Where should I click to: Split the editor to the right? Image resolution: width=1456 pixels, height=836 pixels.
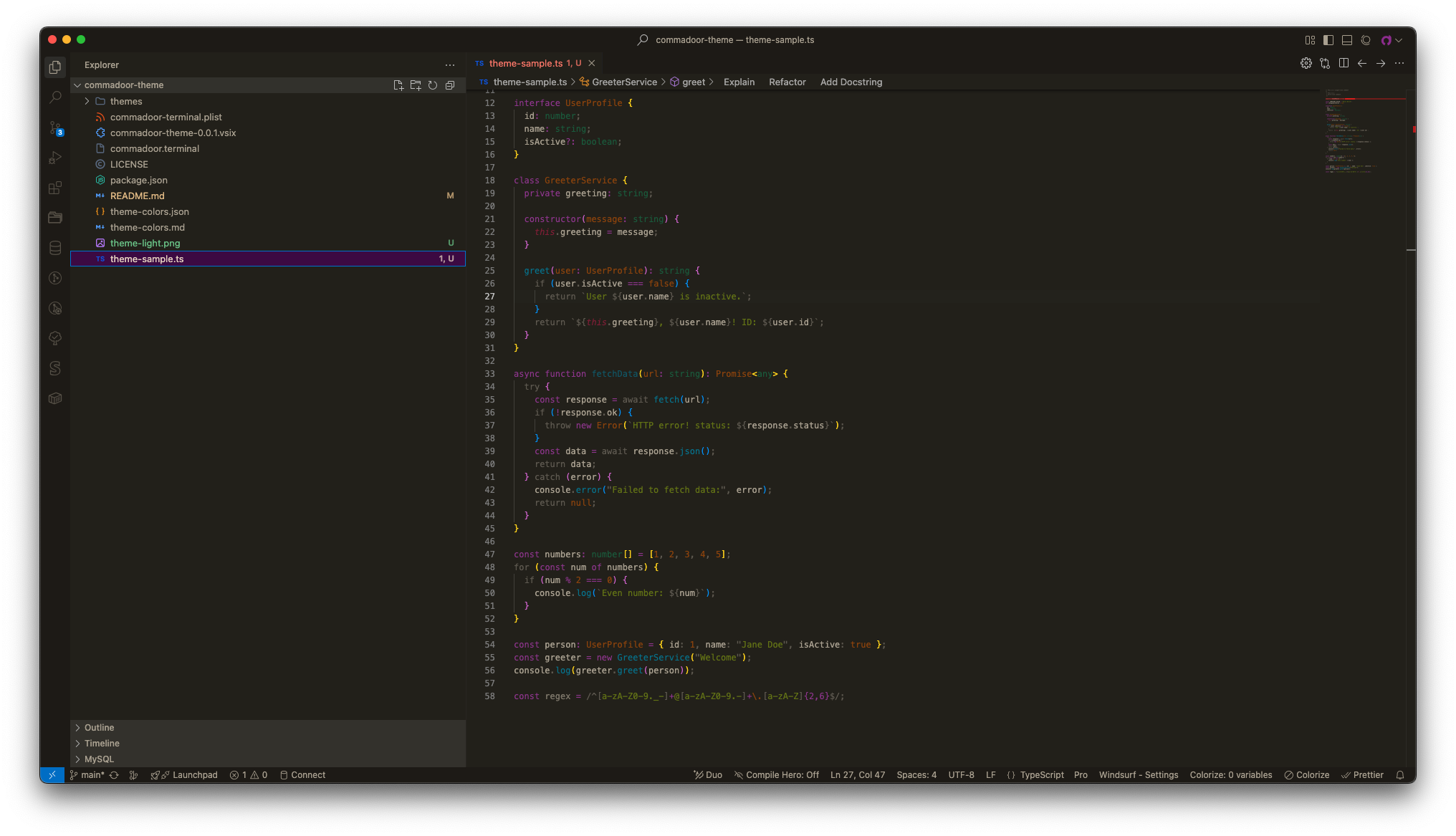(1344, 64)
